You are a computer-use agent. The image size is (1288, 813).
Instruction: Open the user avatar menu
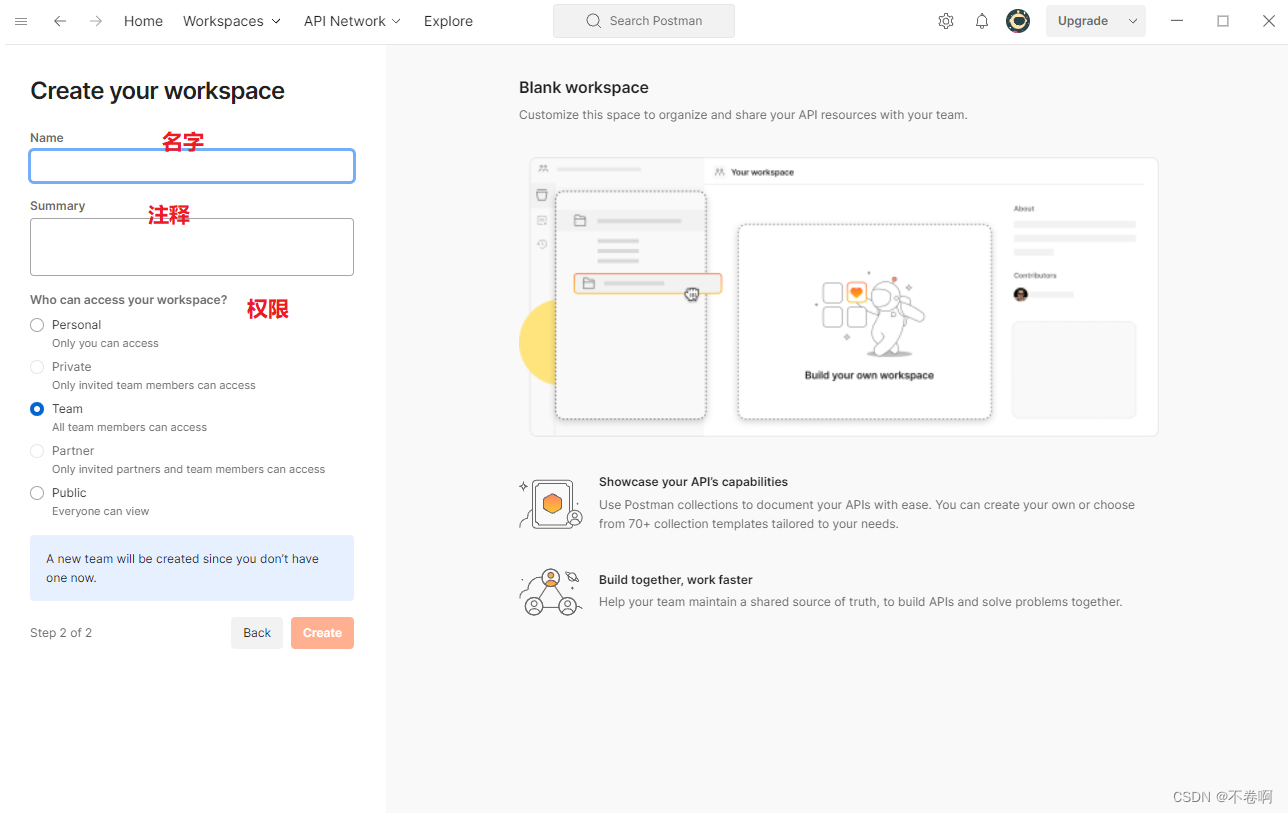coord(1018,21)
